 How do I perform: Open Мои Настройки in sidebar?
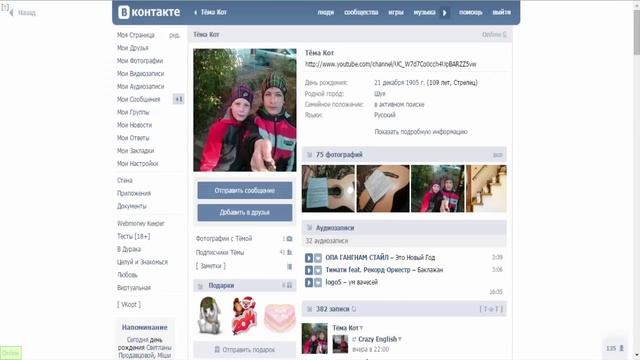tap(137, 164)
